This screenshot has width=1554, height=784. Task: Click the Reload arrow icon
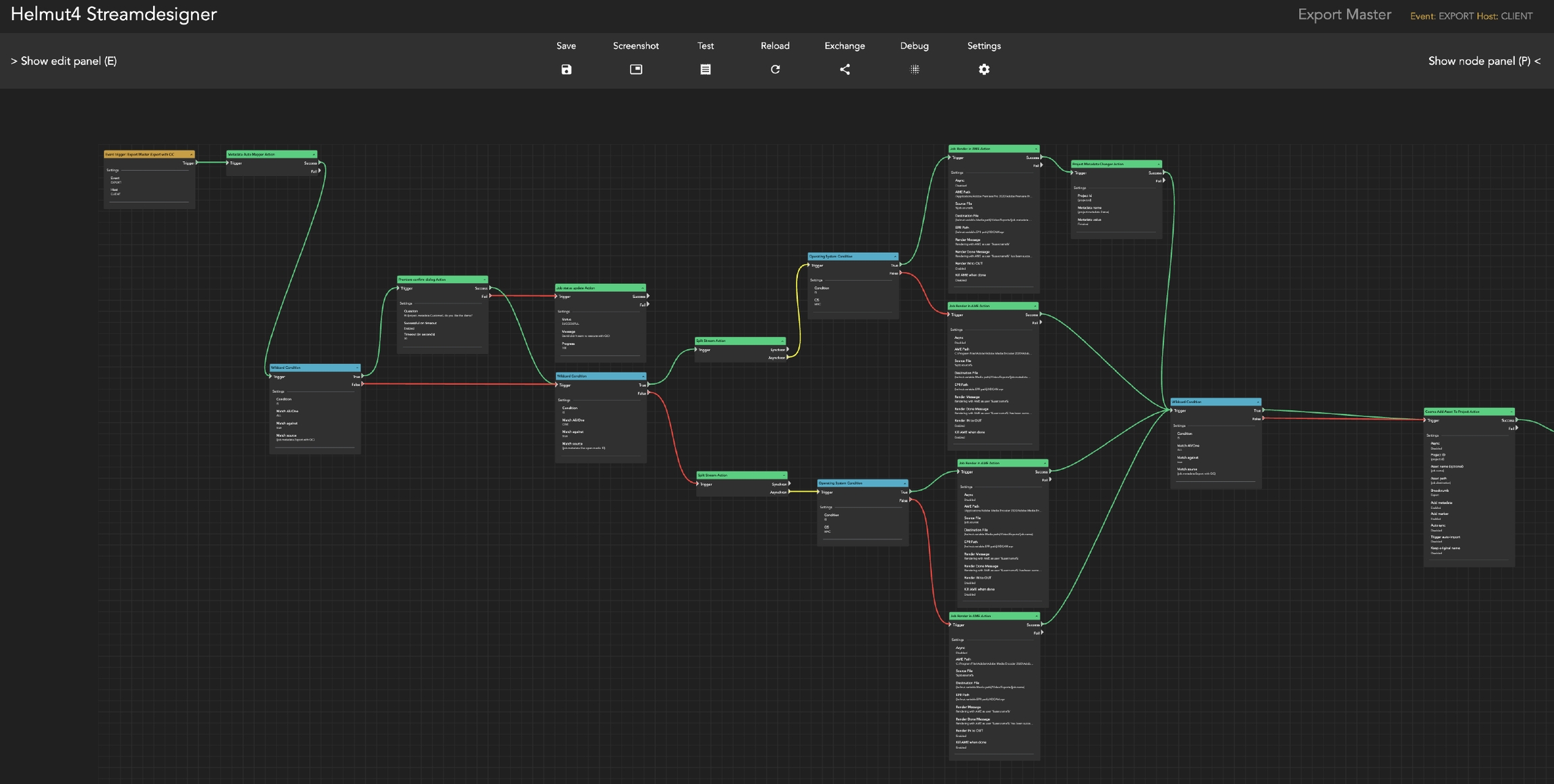(x=775, y=69)
